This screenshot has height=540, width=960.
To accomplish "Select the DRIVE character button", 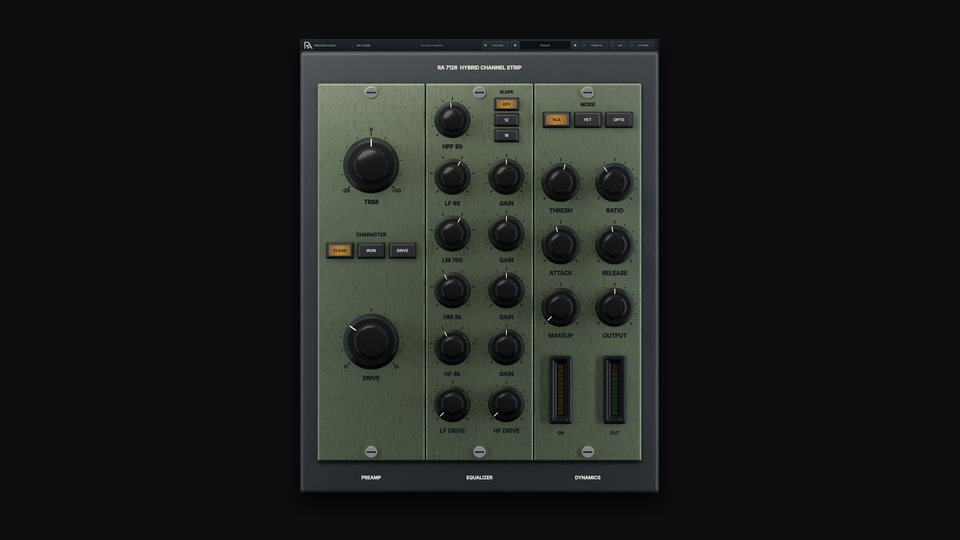I will pos(402,250).
